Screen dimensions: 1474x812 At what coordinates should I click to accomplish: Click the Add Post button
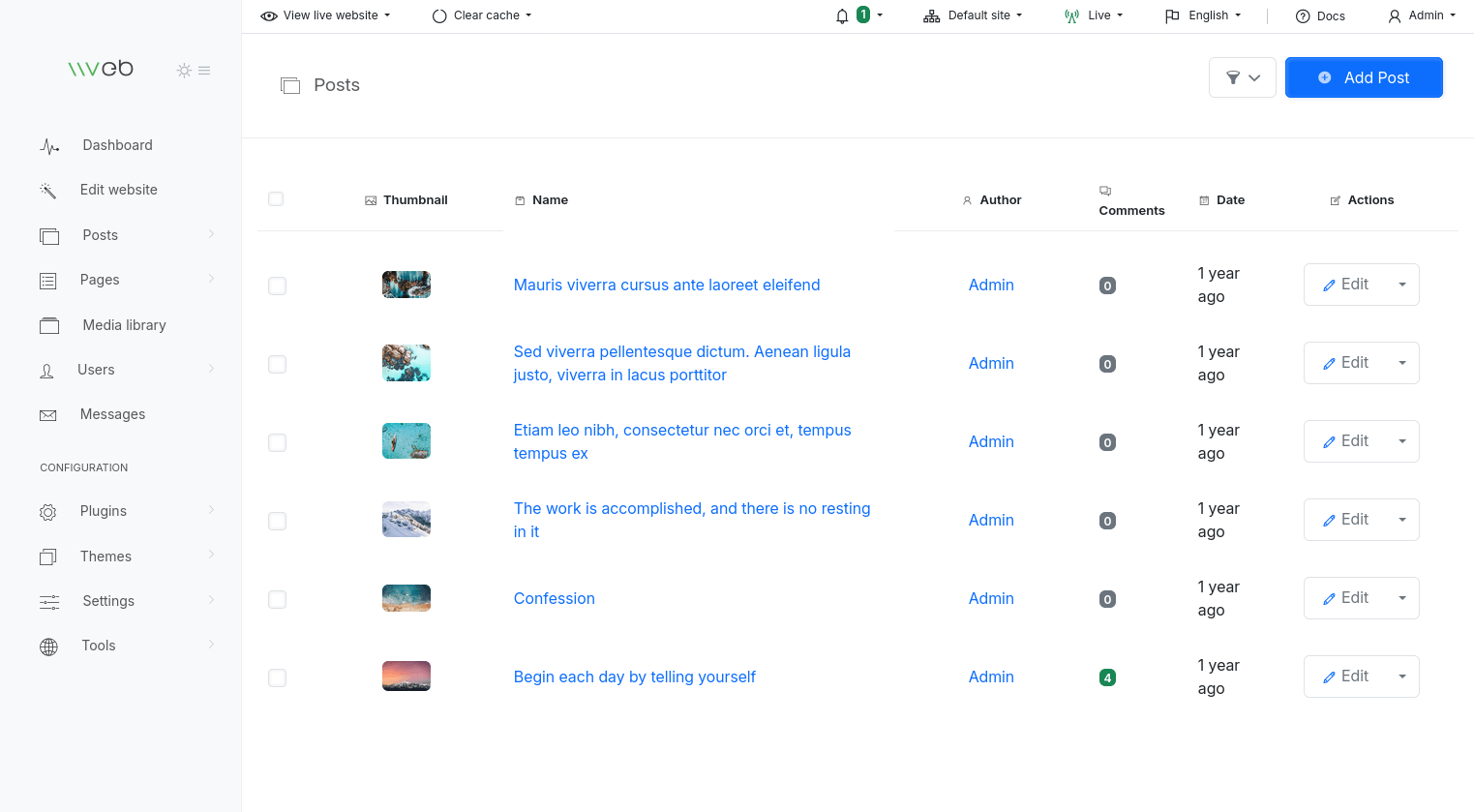[x=1364, y=77]
